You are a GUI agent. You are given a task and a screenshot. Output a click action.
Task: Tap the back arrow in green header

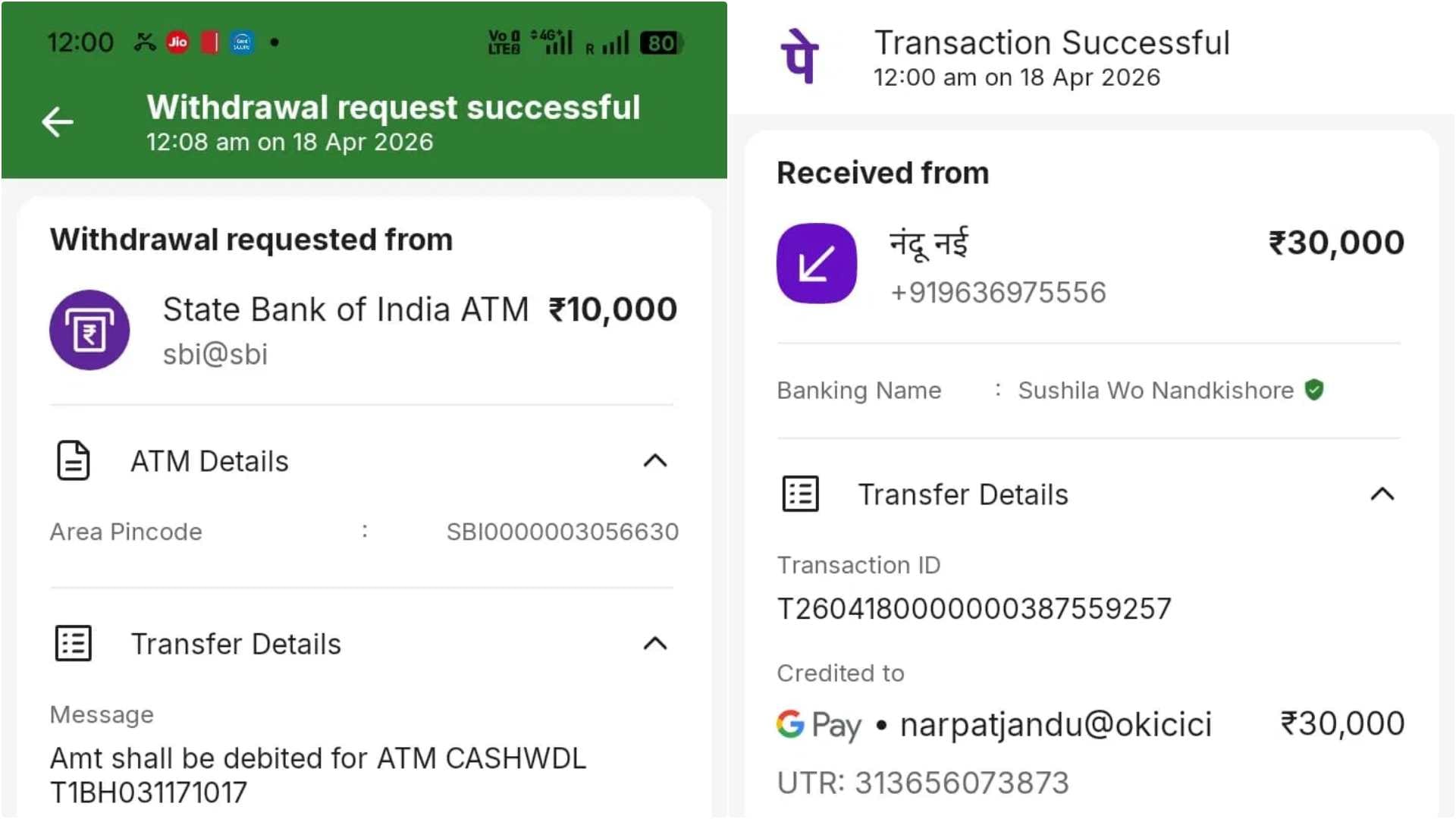tap(58, 122)
